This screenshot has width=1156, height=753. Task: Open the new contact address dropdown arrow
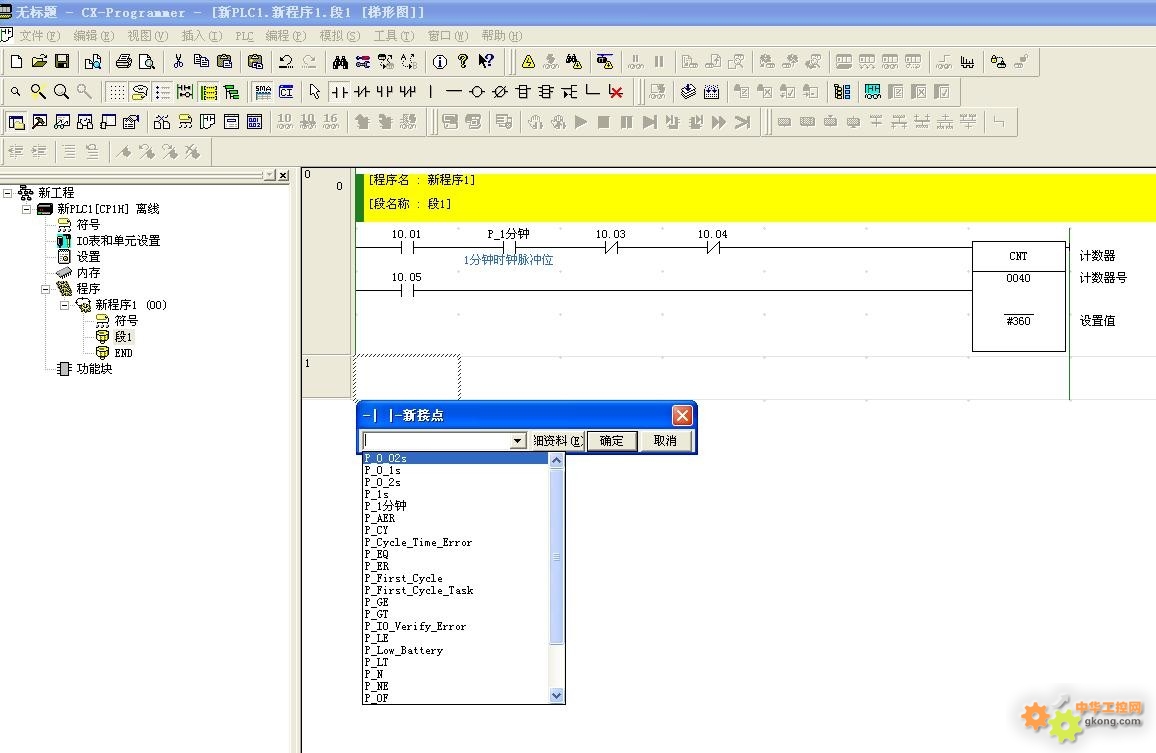tap(518, 441)
